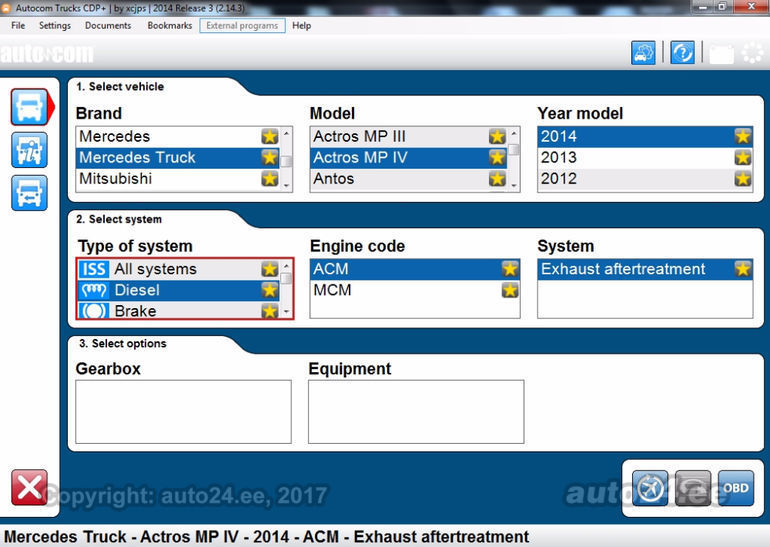Click the battery status icon

coord(721,53)
